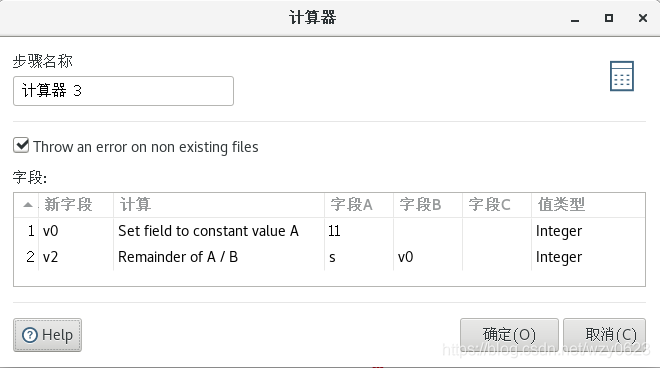Select row number 1 in fields table

(x=31, y=231)
